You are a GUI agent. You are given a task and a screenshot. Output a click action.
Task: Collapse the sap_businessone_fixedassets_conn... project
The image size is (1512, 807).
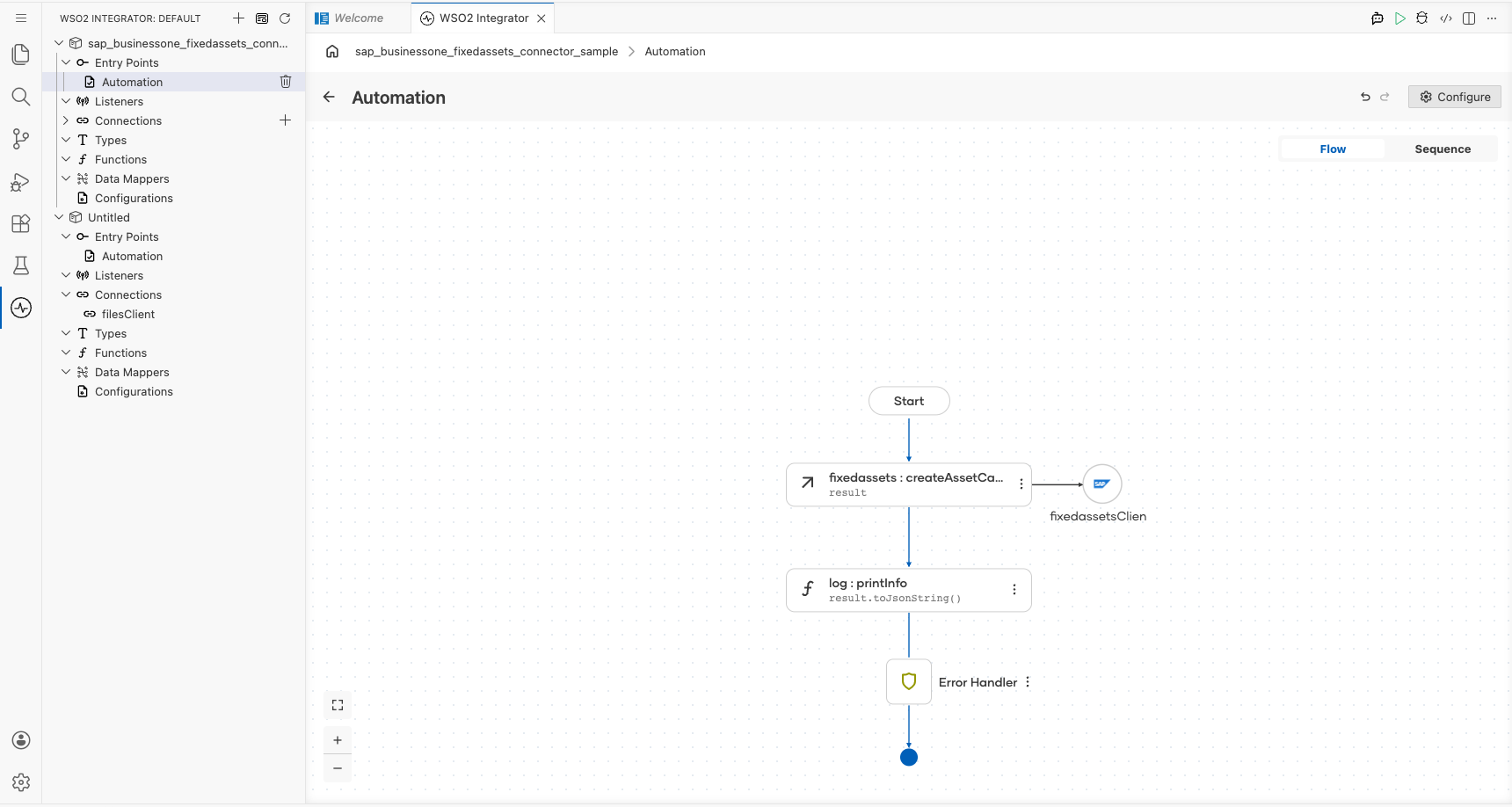pos(59,43)
